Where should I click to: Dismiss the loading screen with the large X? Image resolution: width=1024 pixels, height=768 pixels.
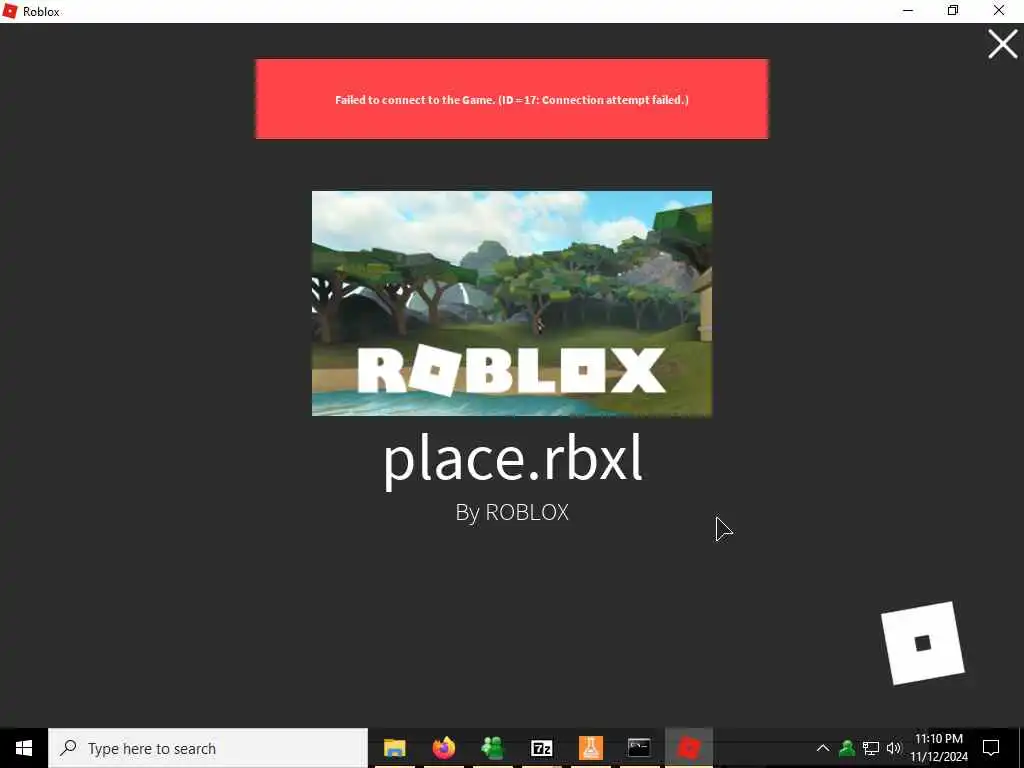click(x=1002, y=44)
